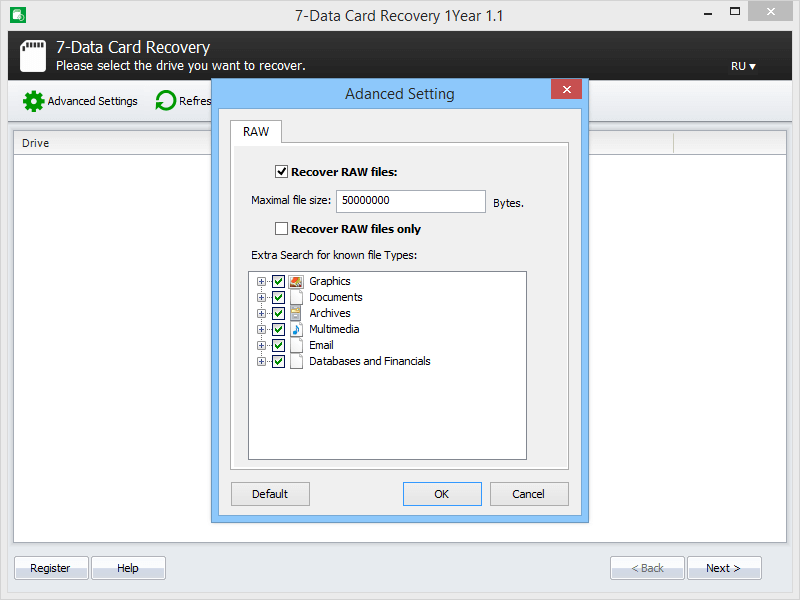The image size is (800, 600).
Task: Expand the Documents tree node
Action: click(261, 297)
